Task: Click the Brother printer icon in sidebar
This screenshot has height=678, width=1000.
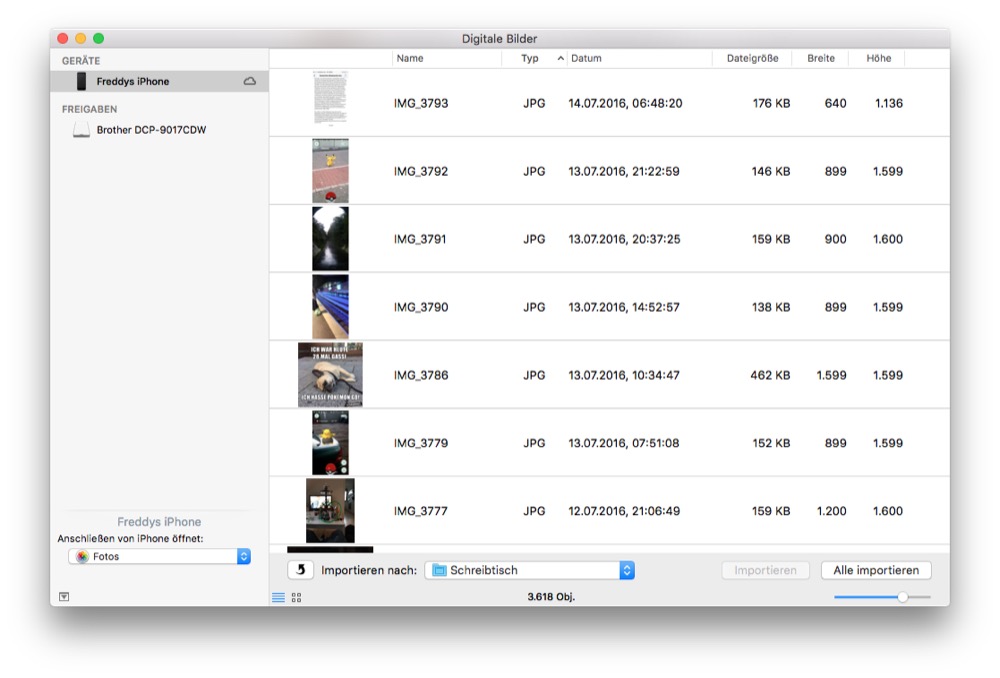Action: pos(81,130)
